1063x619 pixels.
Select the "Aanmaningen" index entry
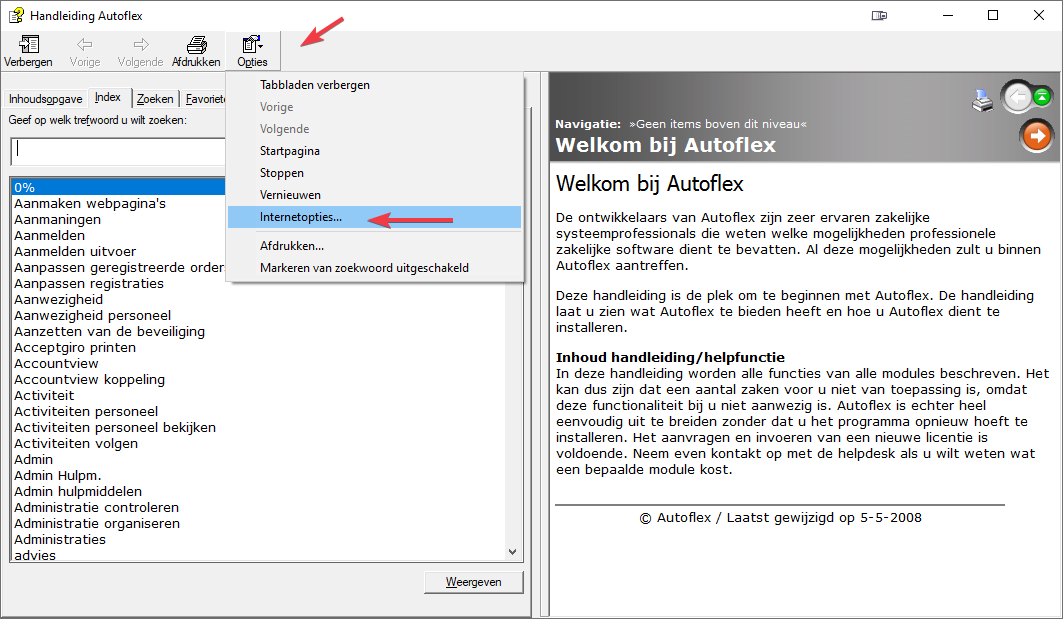tap(58, 220)
